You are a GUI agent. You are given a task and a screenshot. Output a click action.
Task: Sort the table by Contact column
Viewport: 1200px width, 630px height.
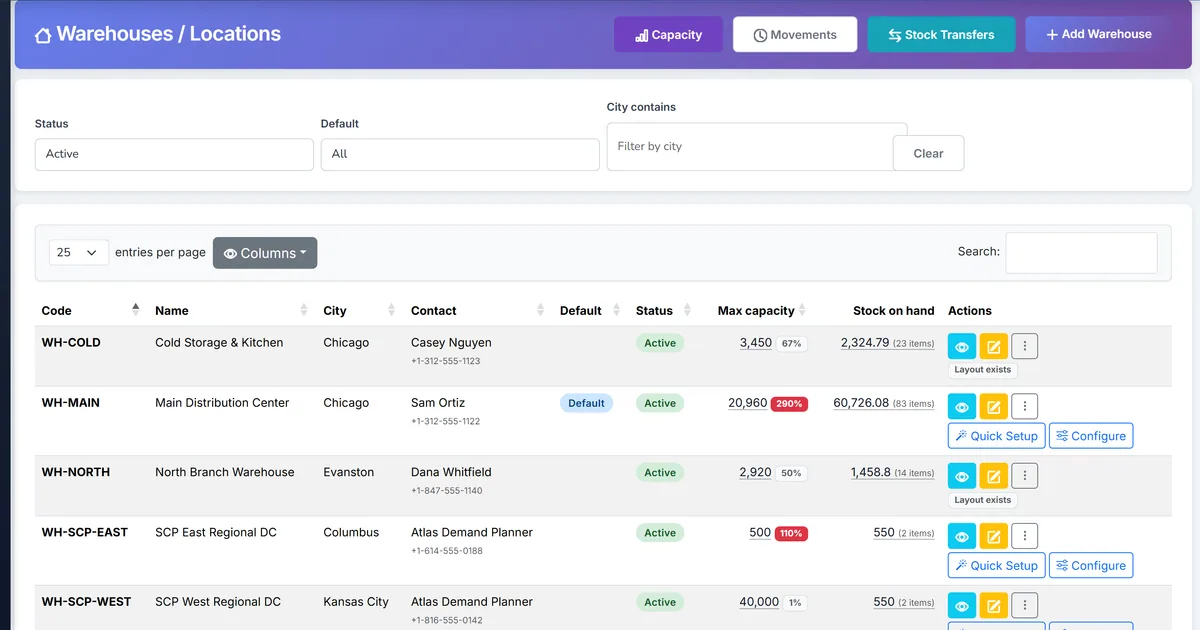coord(478,310)
